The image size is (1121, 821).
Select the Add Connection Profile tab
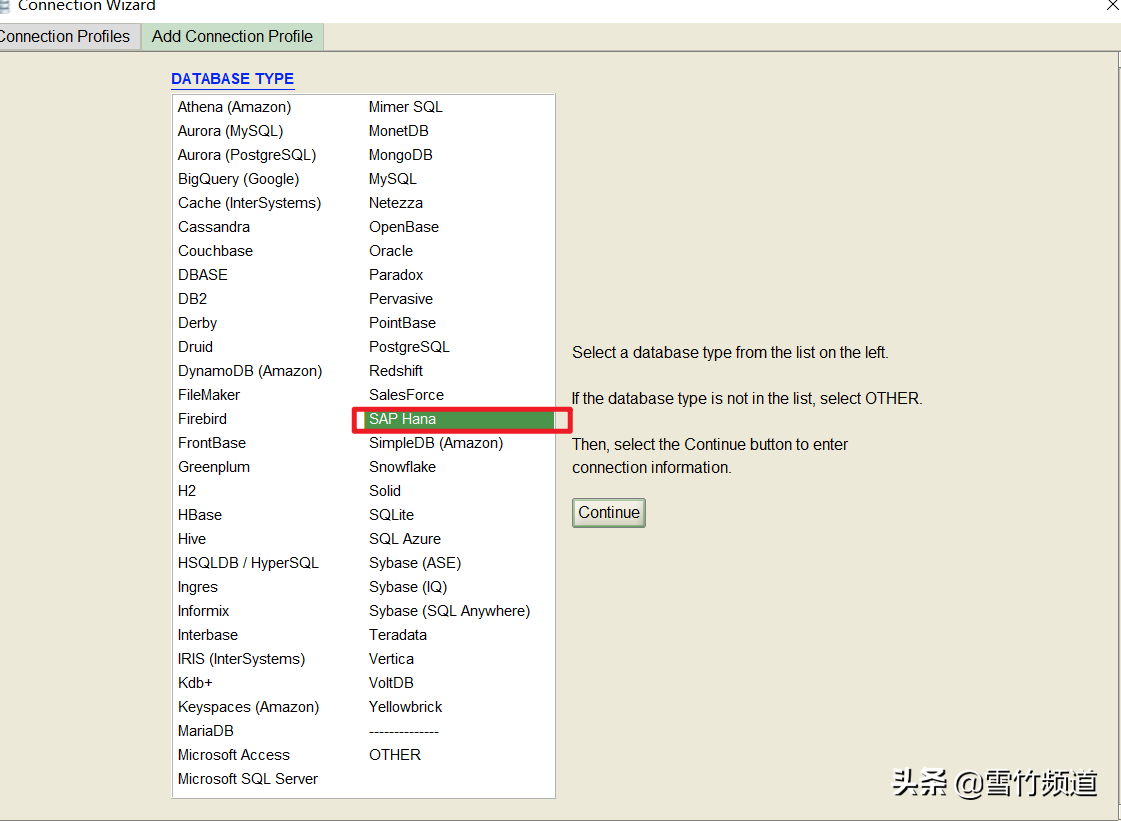232,36
